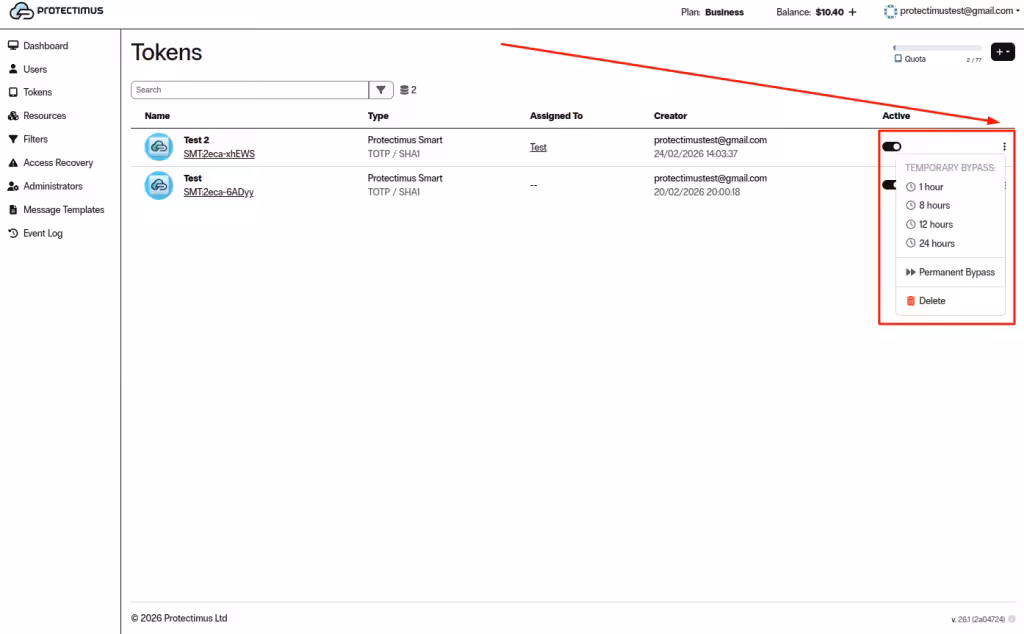This screenshot has height=634, width=1024.
Task: Click the fast-forward icon beside Permanent Bypass
Action: (910, 272)
